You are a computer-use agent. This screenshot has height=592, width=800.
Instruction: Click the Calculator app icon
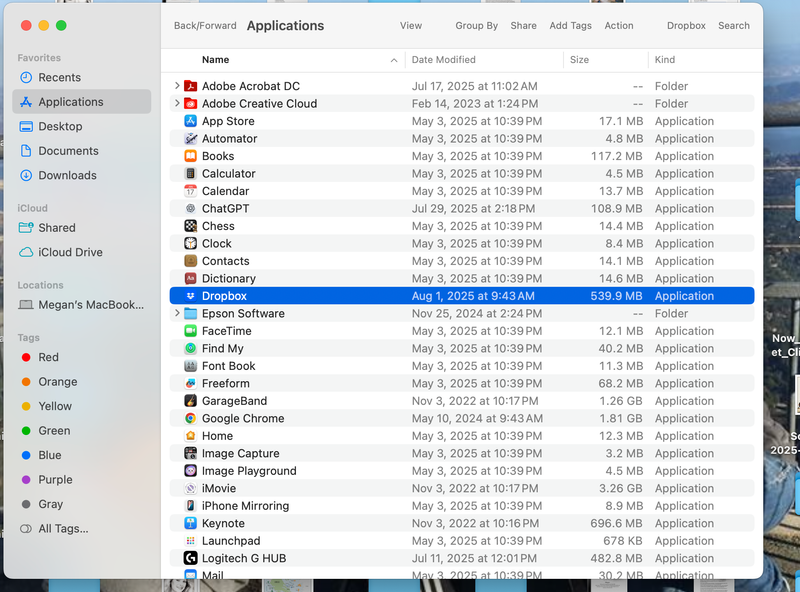pos(190,174)
